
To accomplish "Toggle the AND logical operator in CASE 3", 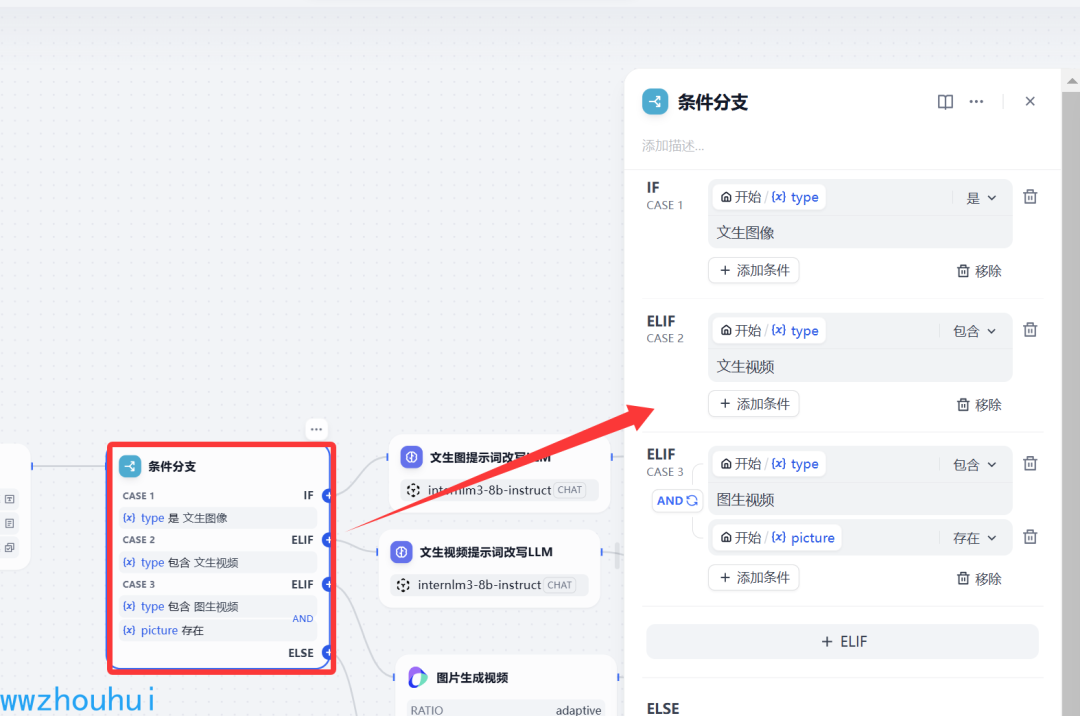I will click(x=677, y=501).
